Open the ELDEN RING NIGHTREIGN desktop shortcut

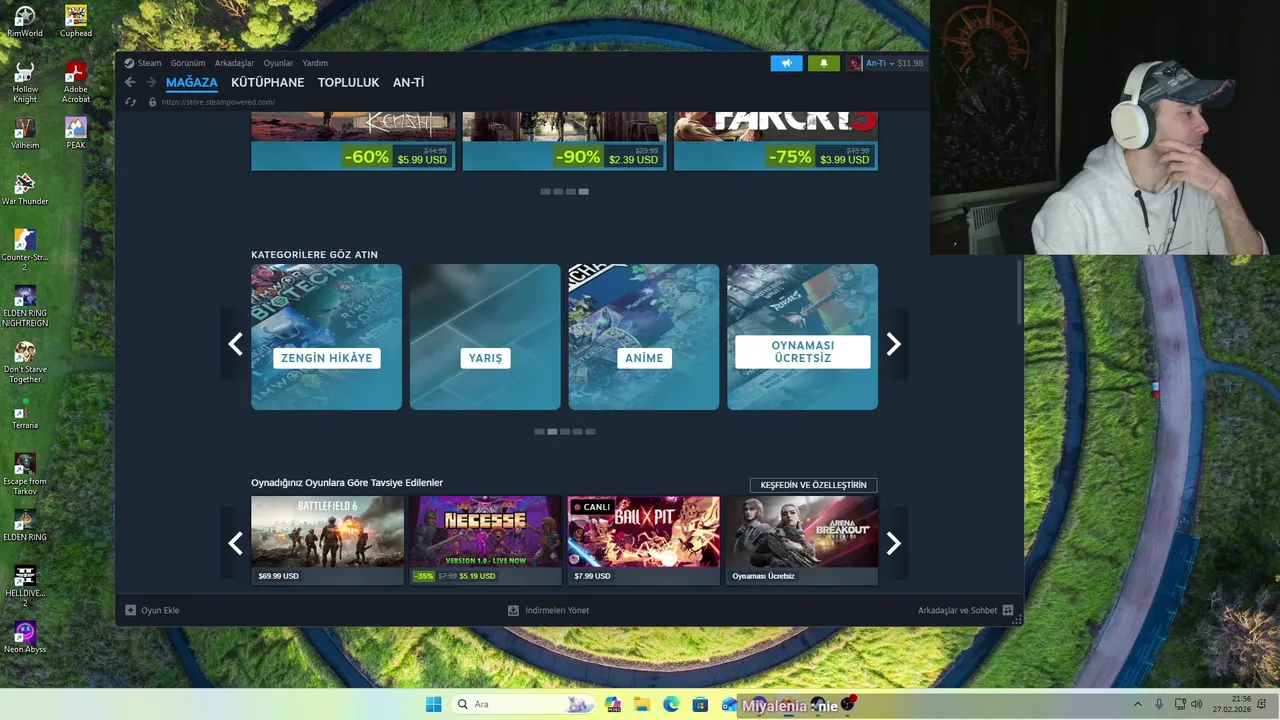(24, 306)
